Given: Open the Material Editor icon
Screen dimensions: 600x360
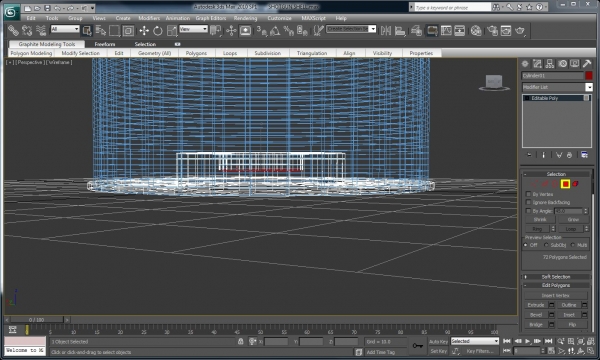Looking at the screenshot, I should point(476,30).
